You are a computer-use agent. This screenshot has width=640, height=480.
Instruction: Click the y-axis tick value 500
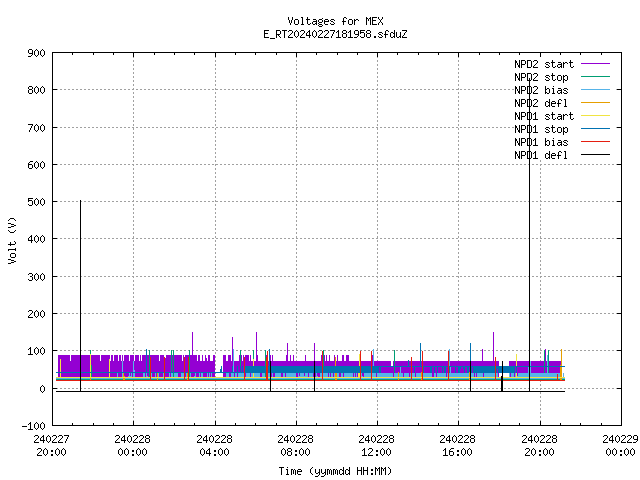[x=36, y=202]
